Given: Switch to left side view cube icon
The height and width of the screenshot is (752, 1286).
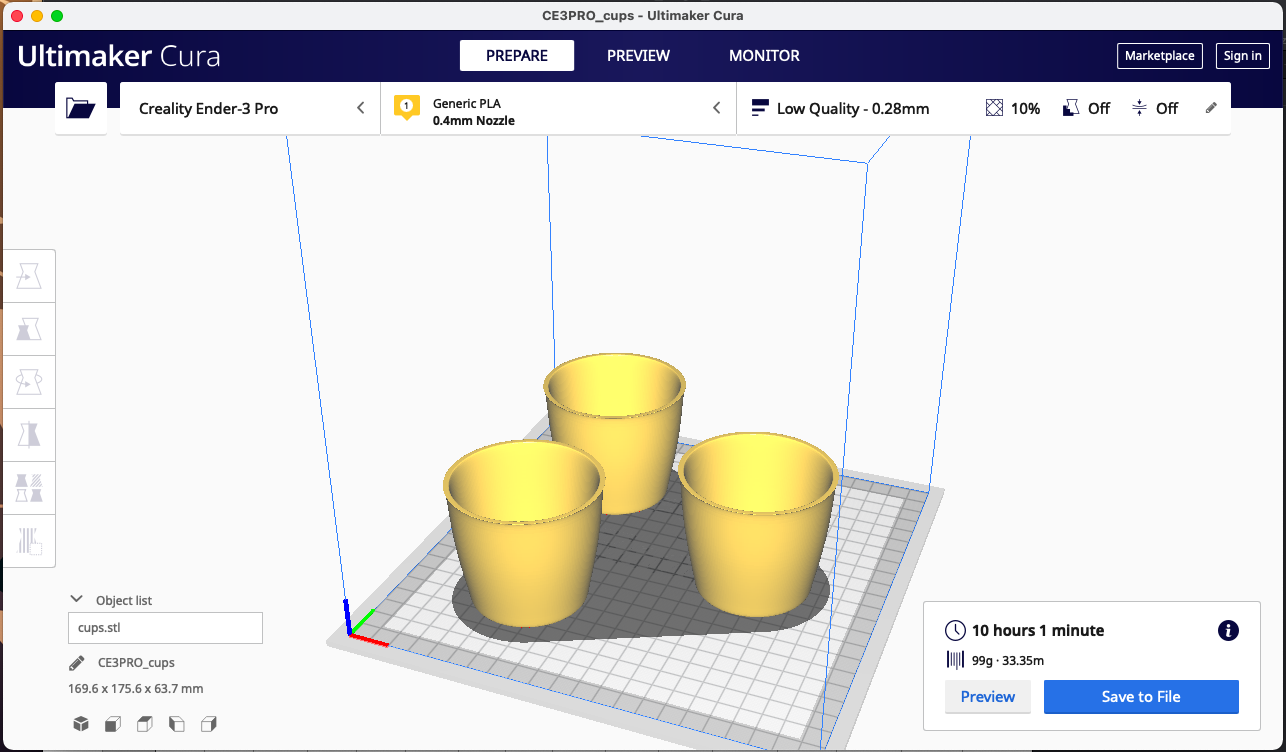Looking at the screenshot, I should tap(177, 723).
